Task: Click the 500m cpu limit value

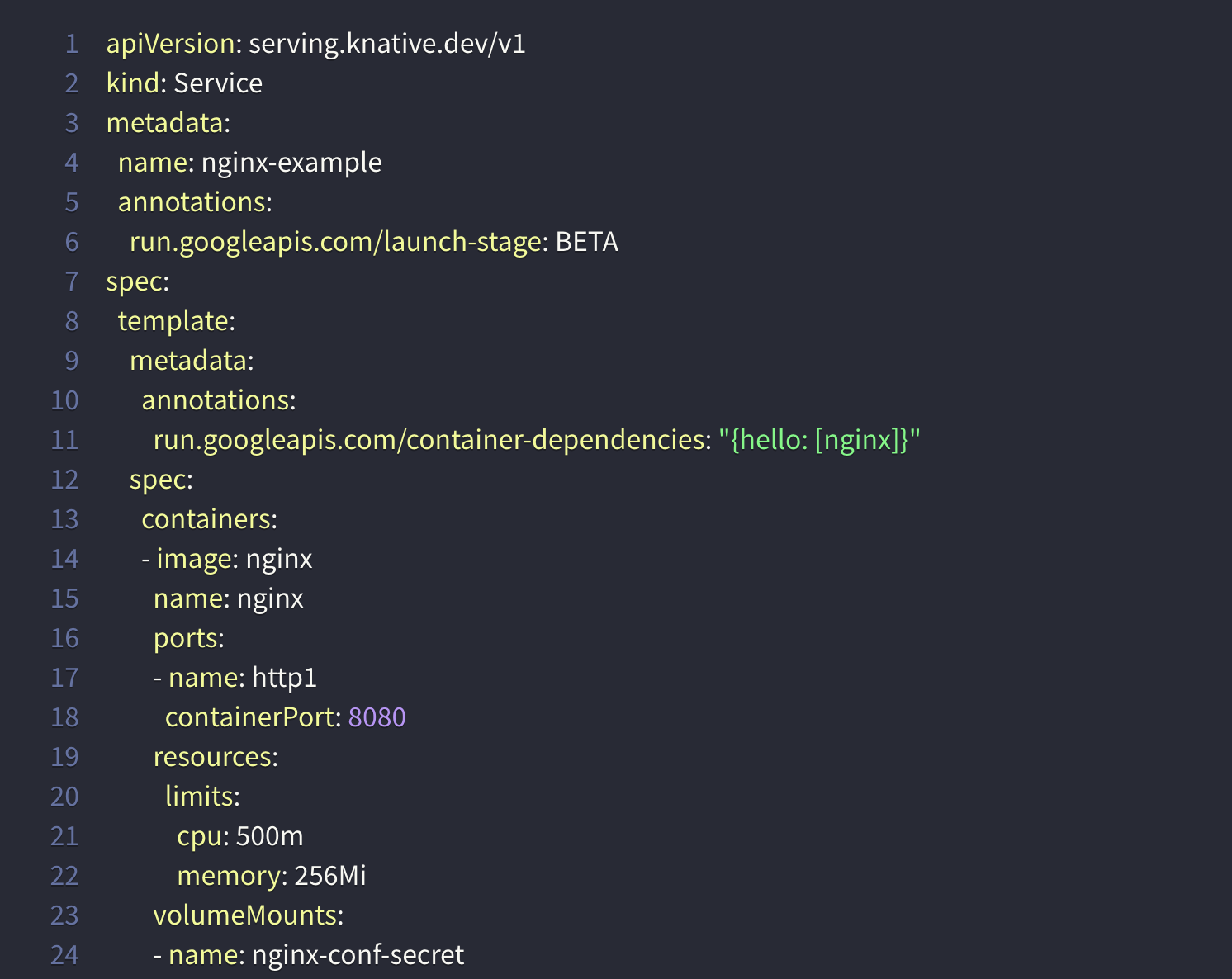Action: pos(269,836)
